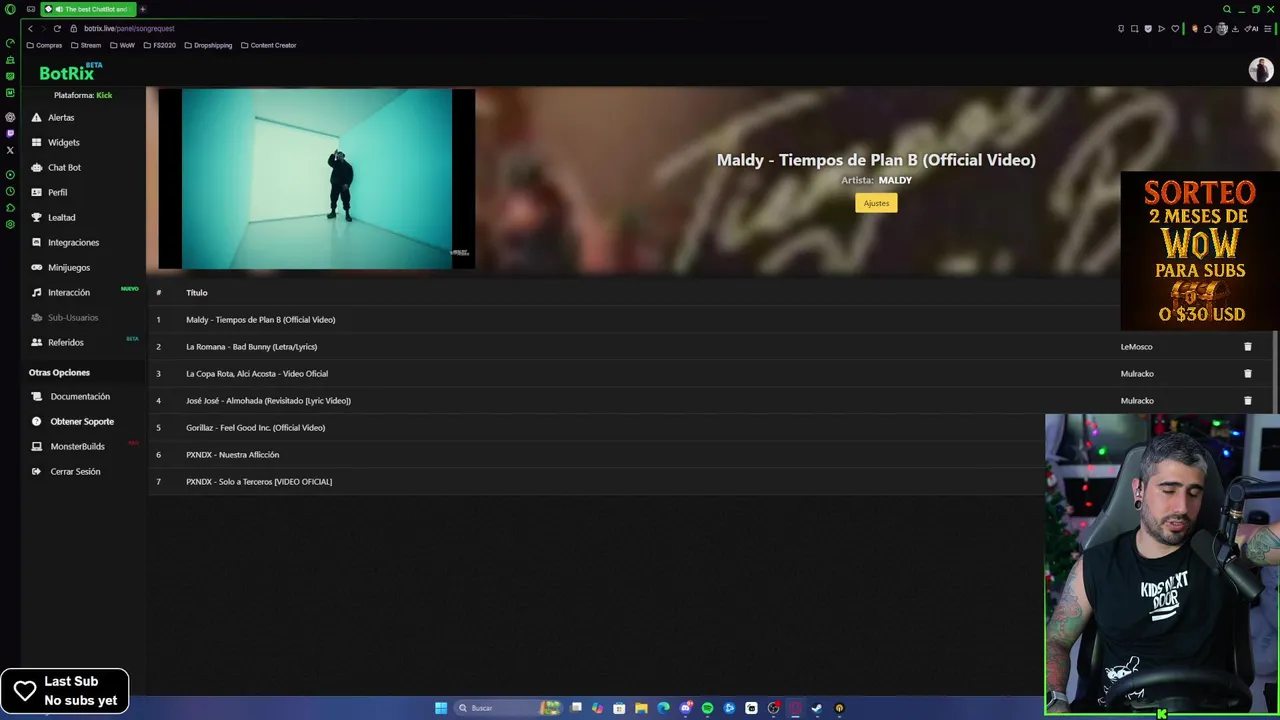Click the browser back arrow
Viewport: 1280px width, 720px height.
coord(30,28)
